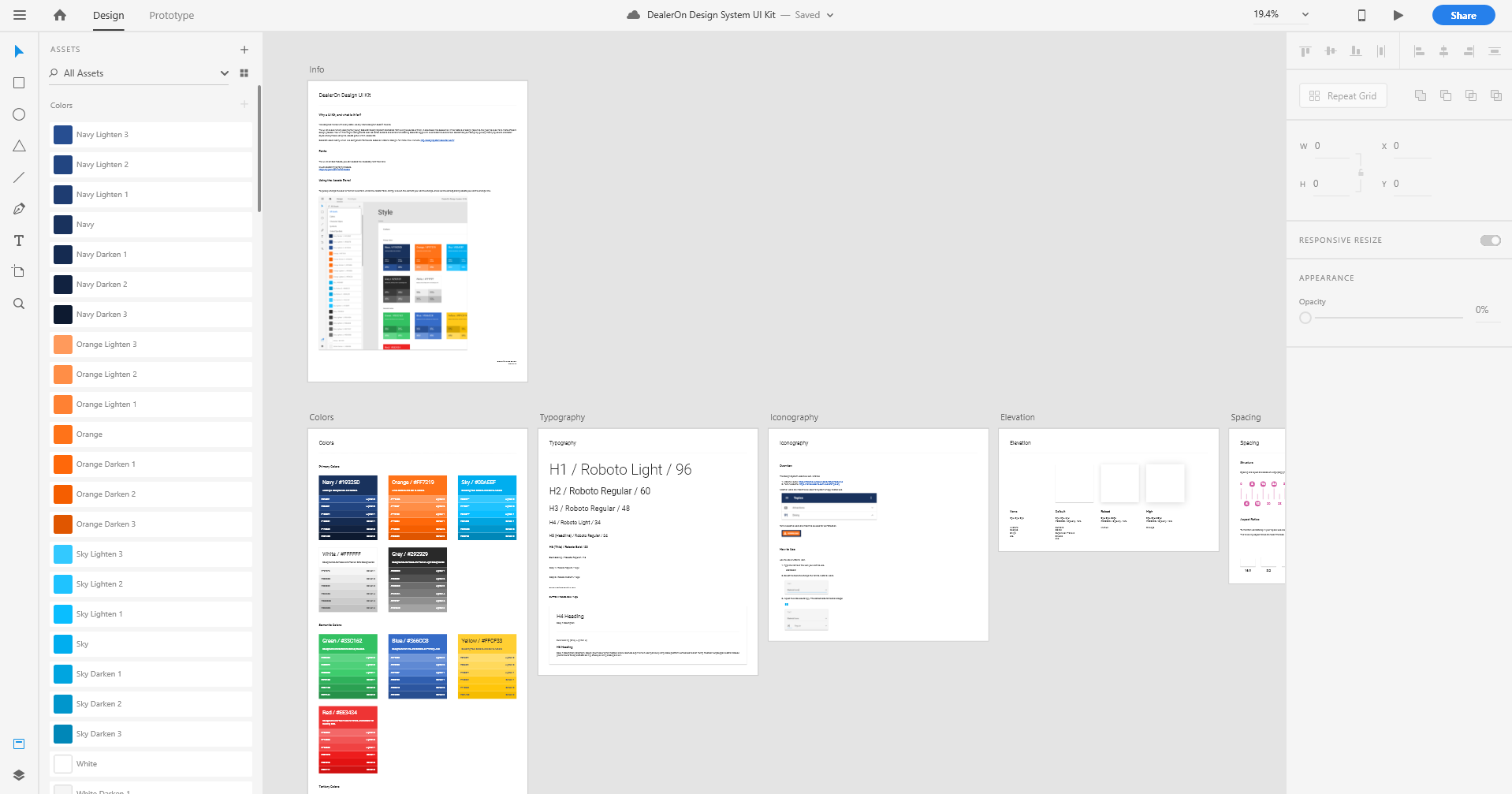The height and width of the screenshot is (794, 1512).
Task: Select the Elevation artboard label
Action: 1018,417
